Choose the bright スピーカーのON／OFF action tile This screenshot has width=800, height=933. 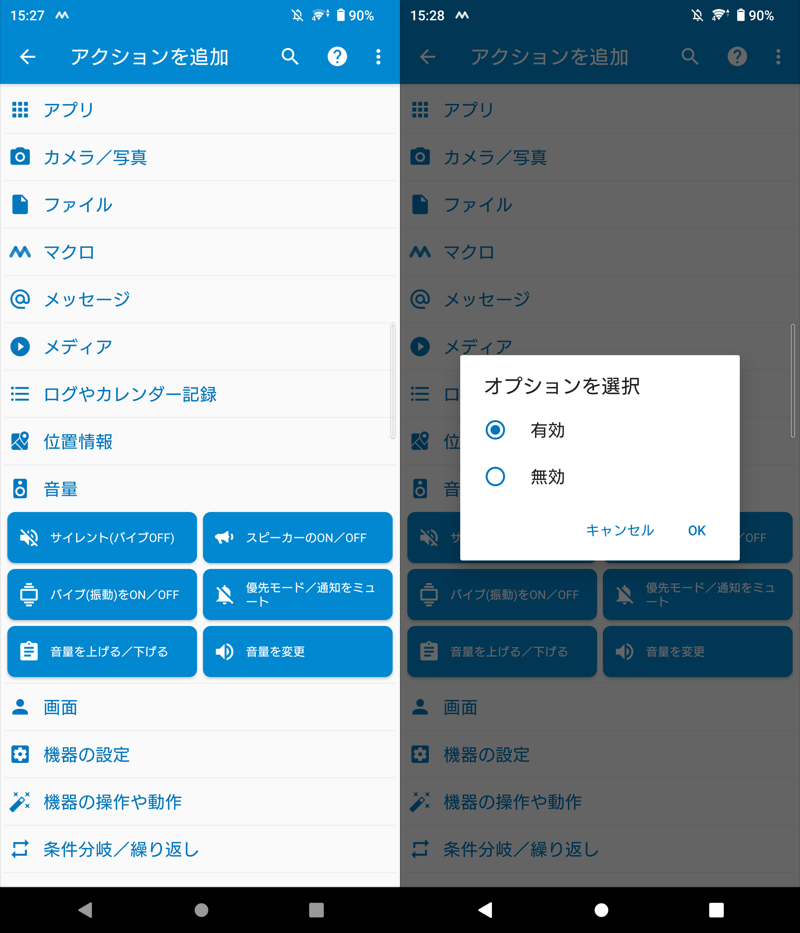point(297,538)
